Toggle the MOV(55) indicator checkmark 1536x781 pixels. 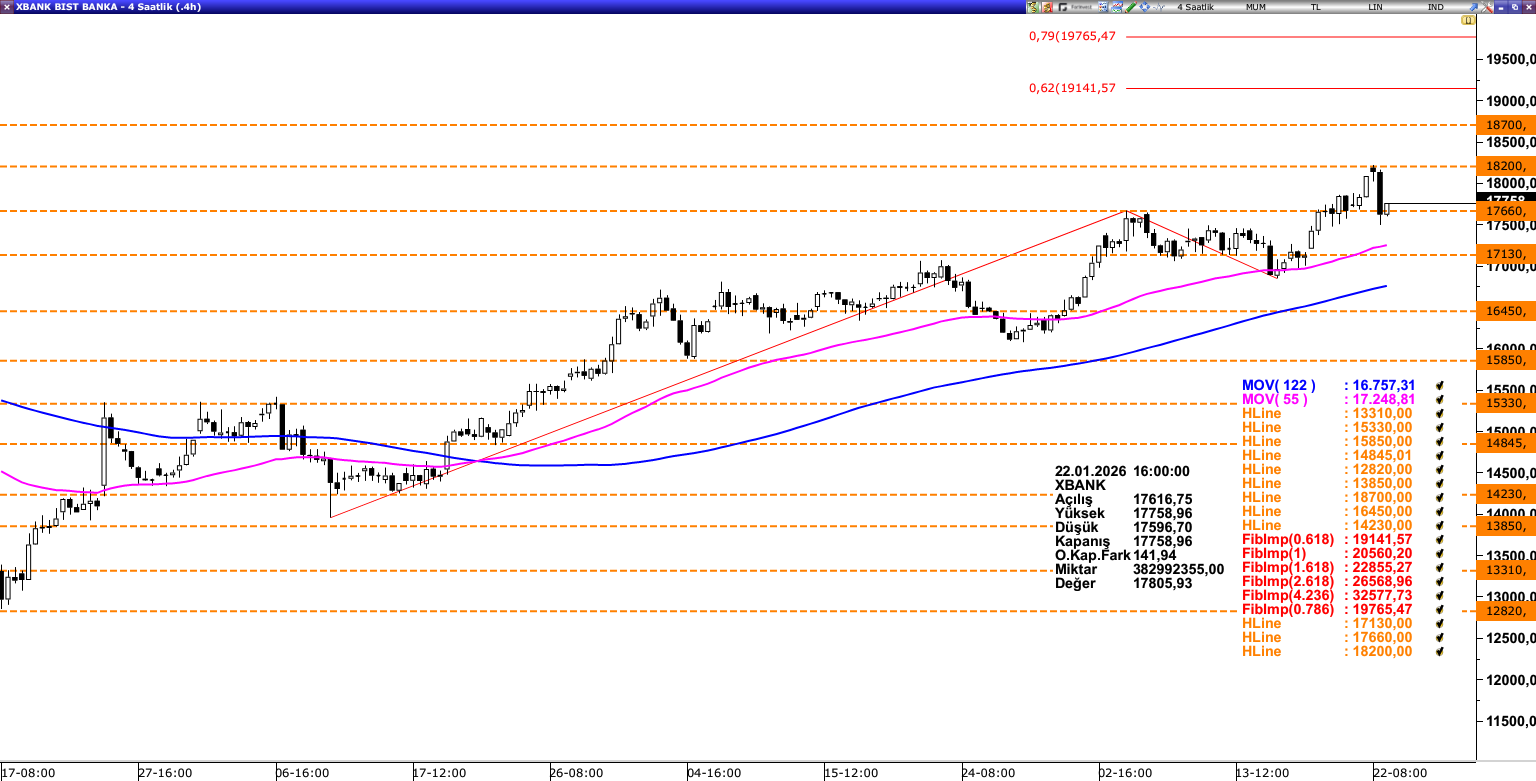coord(1440,399)
